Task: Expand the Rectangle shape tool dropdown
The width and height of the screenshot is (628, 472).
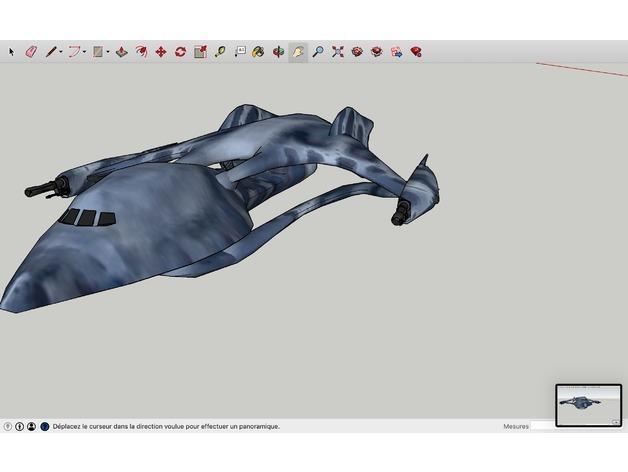Action: 108,51
